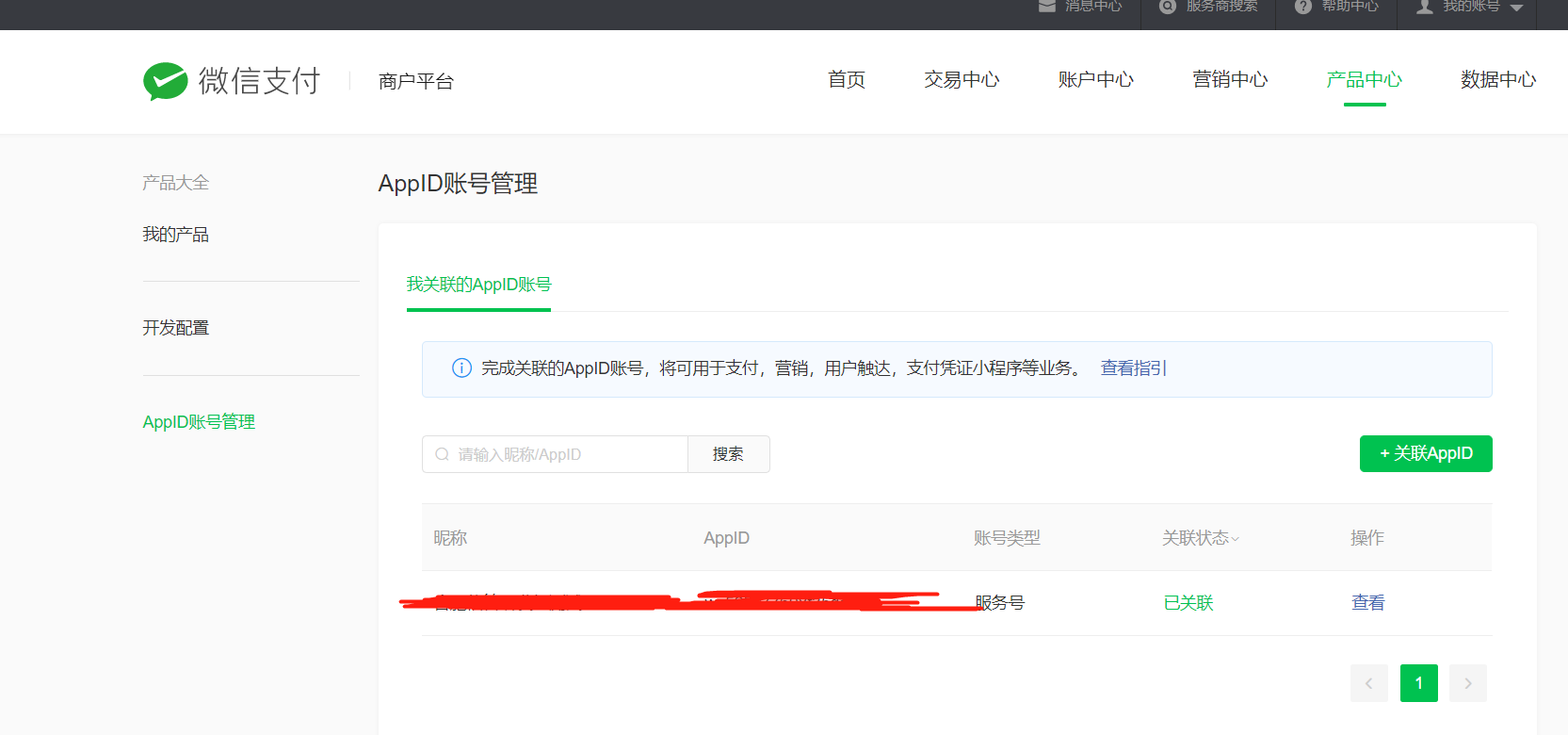Viewport: 1568px width, 735px height.
Task: Open 服务商搜索 in the top bar
Action: (x=1221, y=6)
